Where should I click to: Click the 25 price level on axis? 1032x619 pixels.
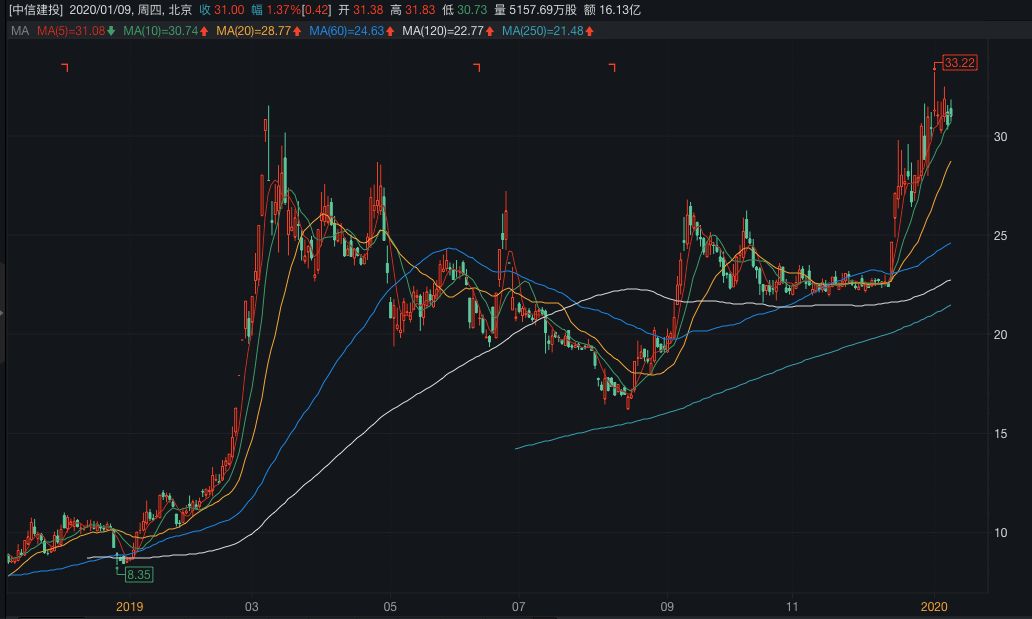coord(1000,235)
